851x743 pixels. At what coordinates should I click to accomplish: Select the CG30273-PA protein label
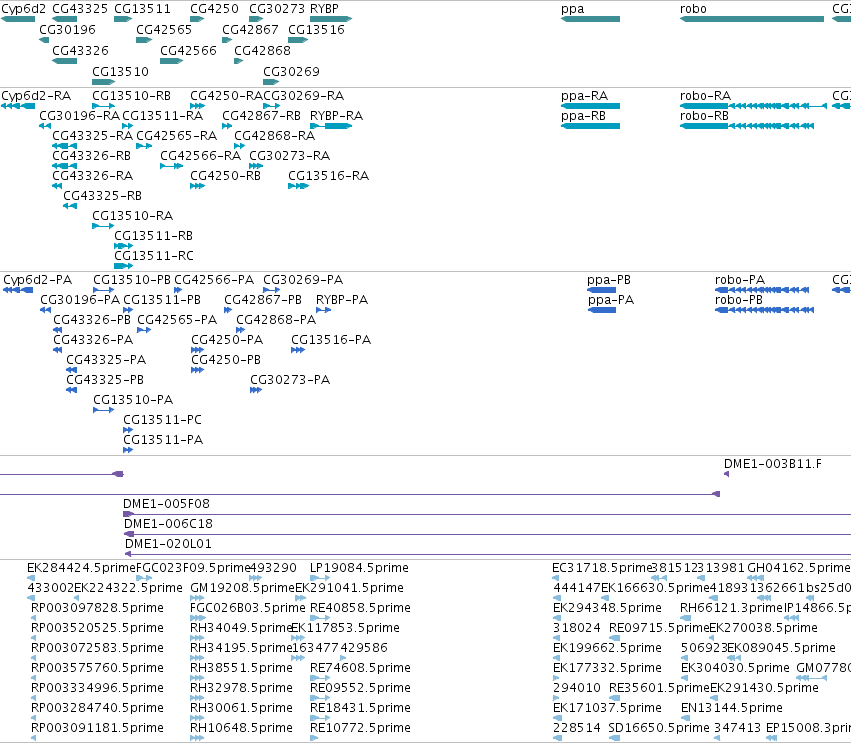pyautogui.click(x=290, y=379)
